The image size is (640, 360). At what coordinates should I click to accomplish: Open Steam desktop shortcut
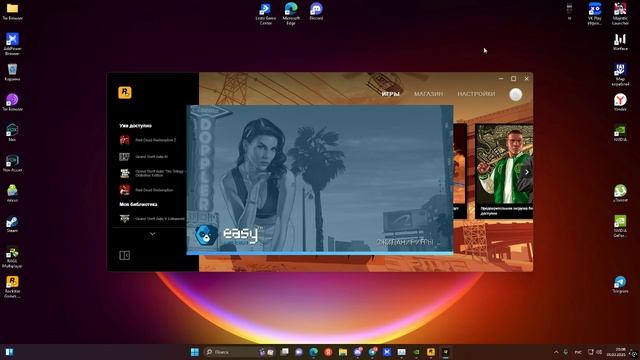[x=12, y=224]
